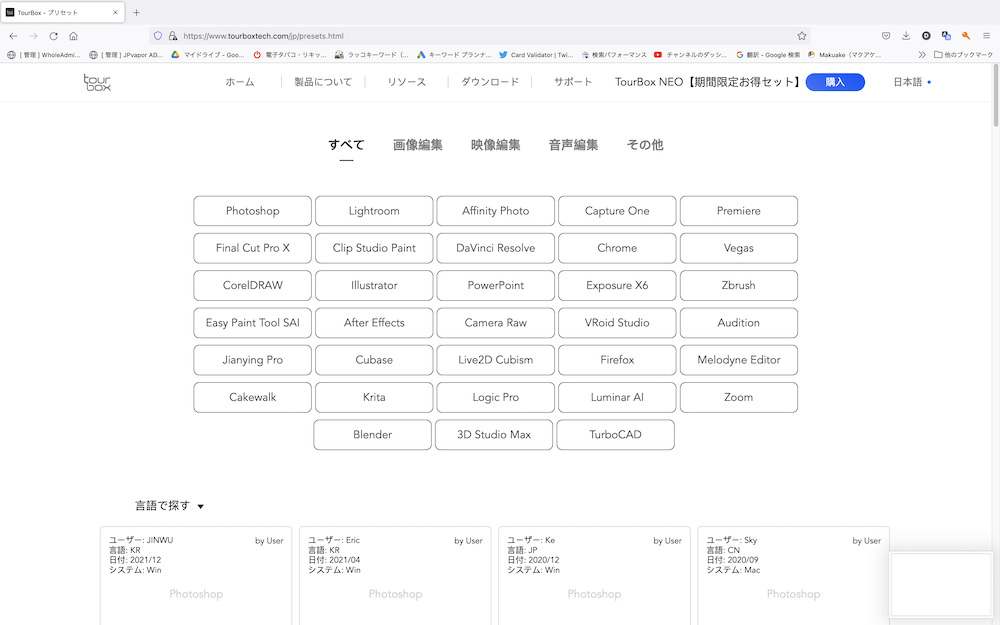Filter presets by Lightroom

[374, 211]
